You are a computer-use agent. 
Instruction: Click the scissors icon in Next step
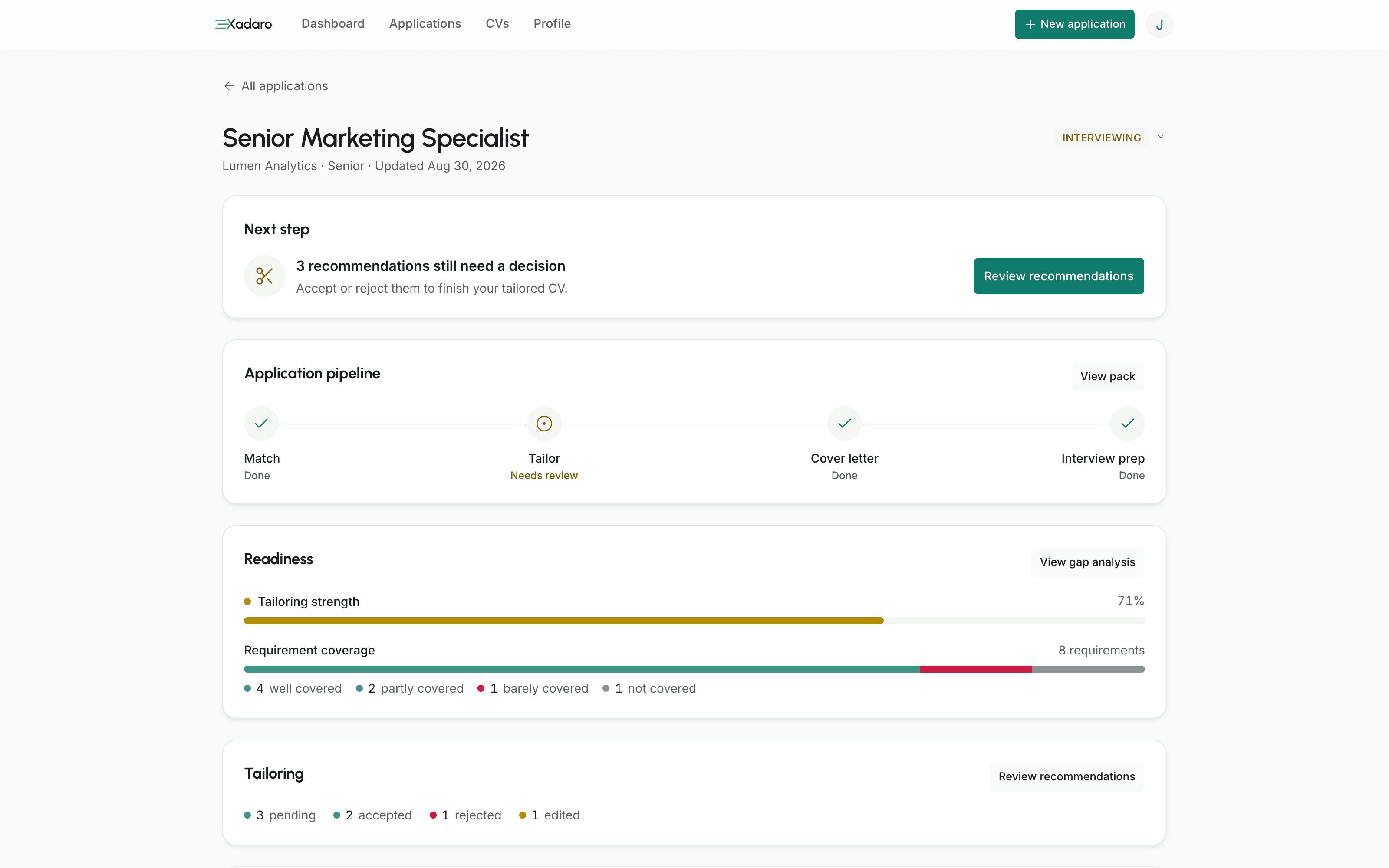pyautogui.click(x=265, y=276)
